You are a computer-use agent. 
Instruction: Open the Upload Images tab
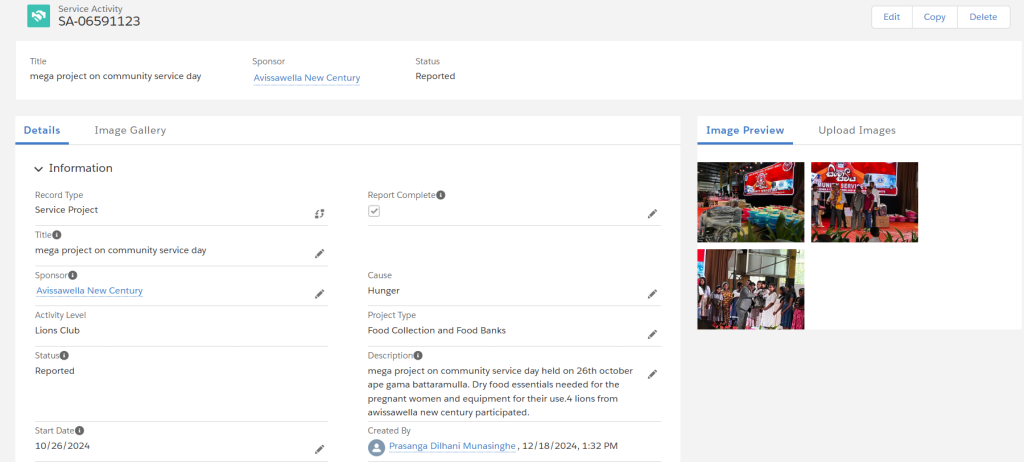[x=857, y=130]
